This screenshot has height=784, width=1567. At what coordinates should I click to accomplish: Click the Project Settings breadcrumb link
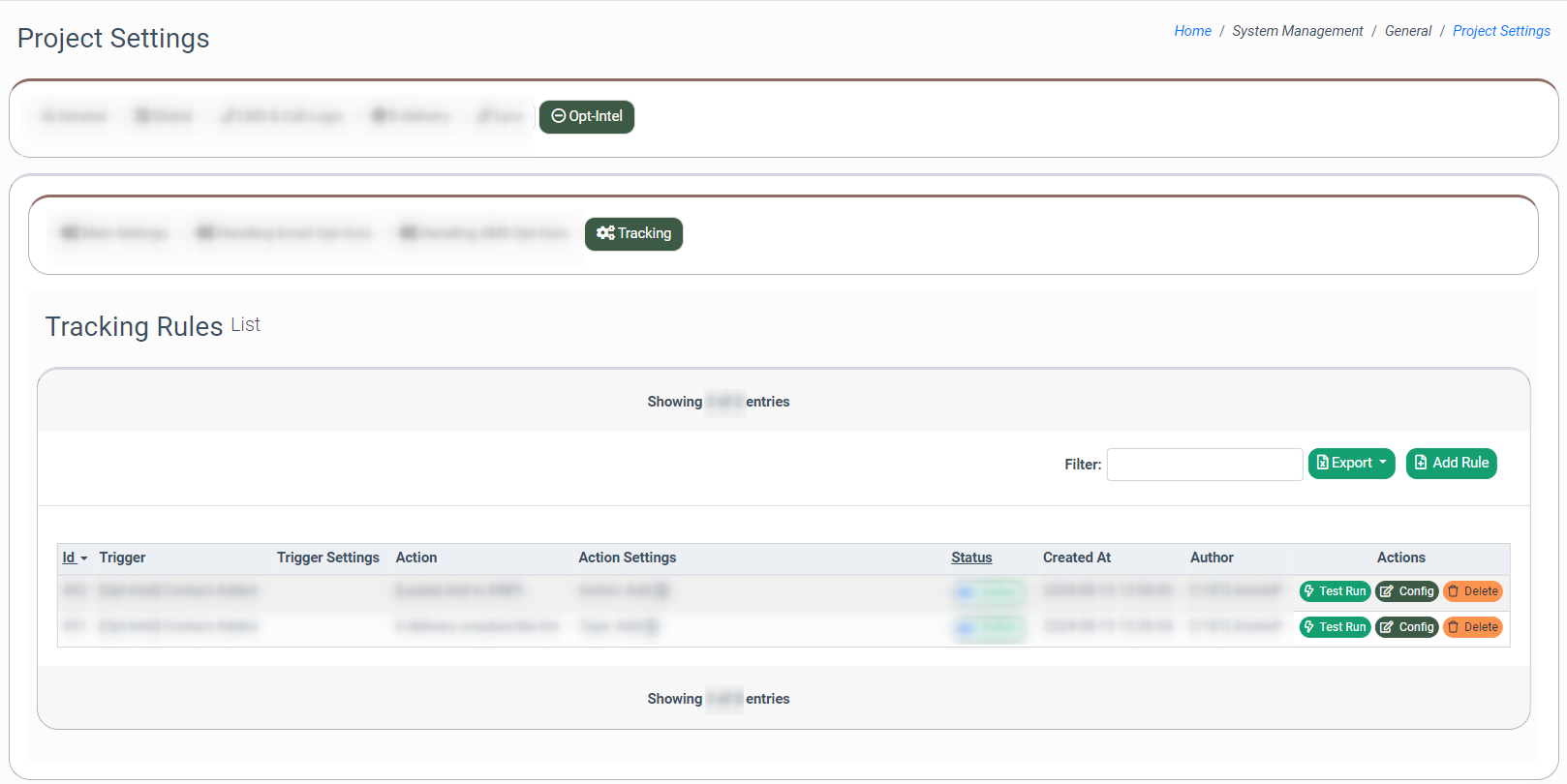[1500, 31]
